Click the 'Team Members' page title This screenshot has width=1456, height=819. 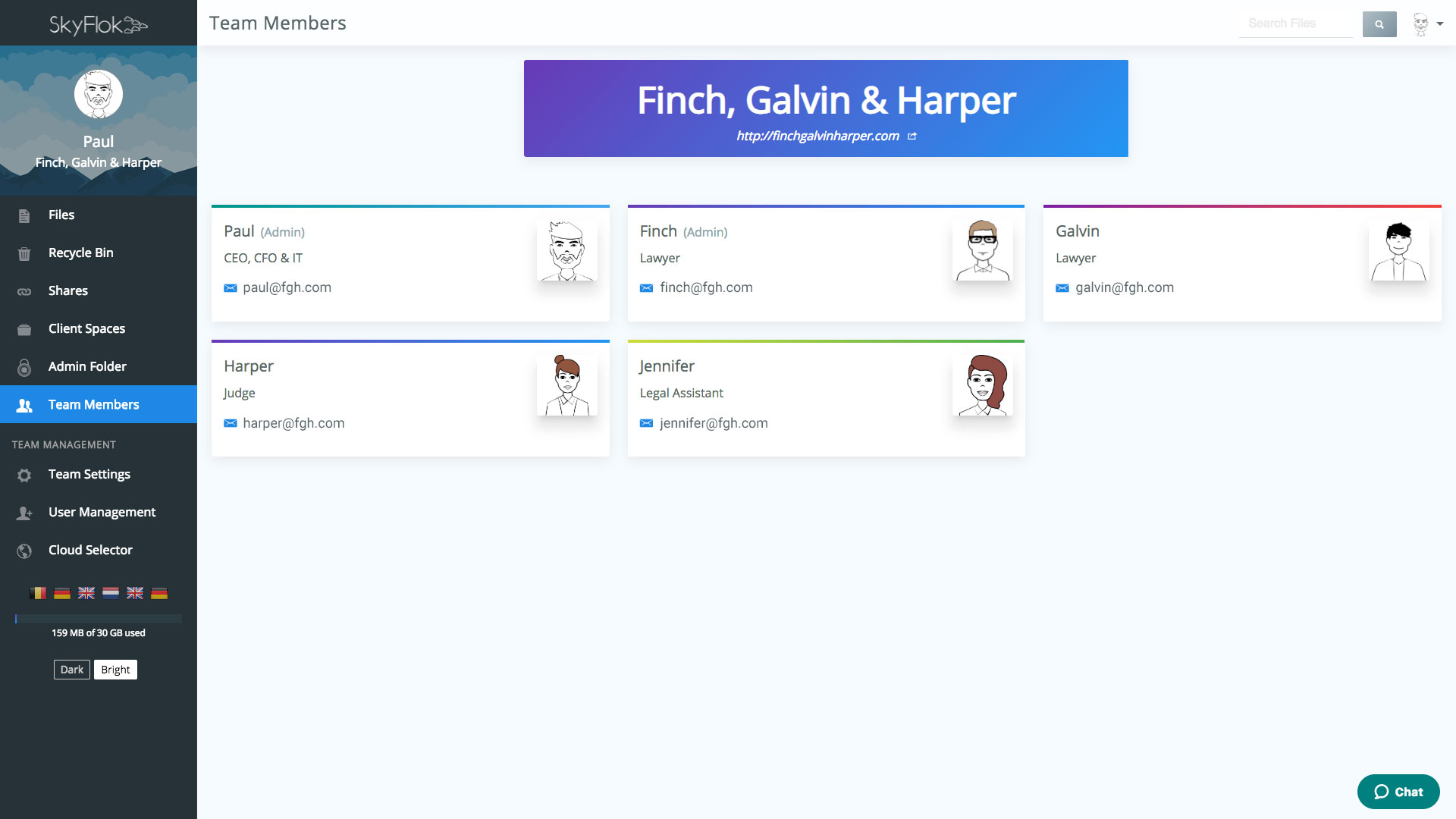[278, 24]
